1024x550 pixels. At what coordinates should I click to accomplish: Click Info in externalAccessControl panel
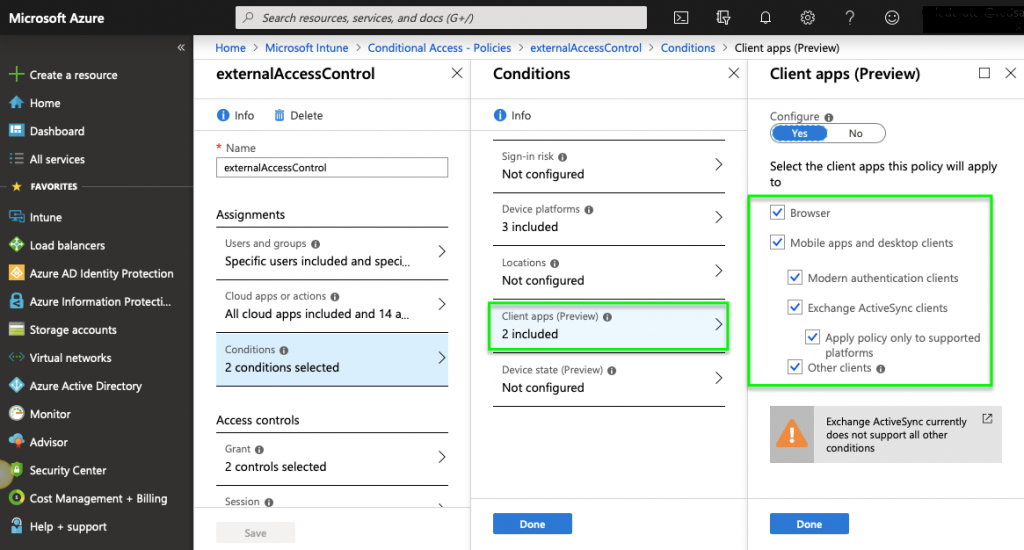tap(236, 115)
